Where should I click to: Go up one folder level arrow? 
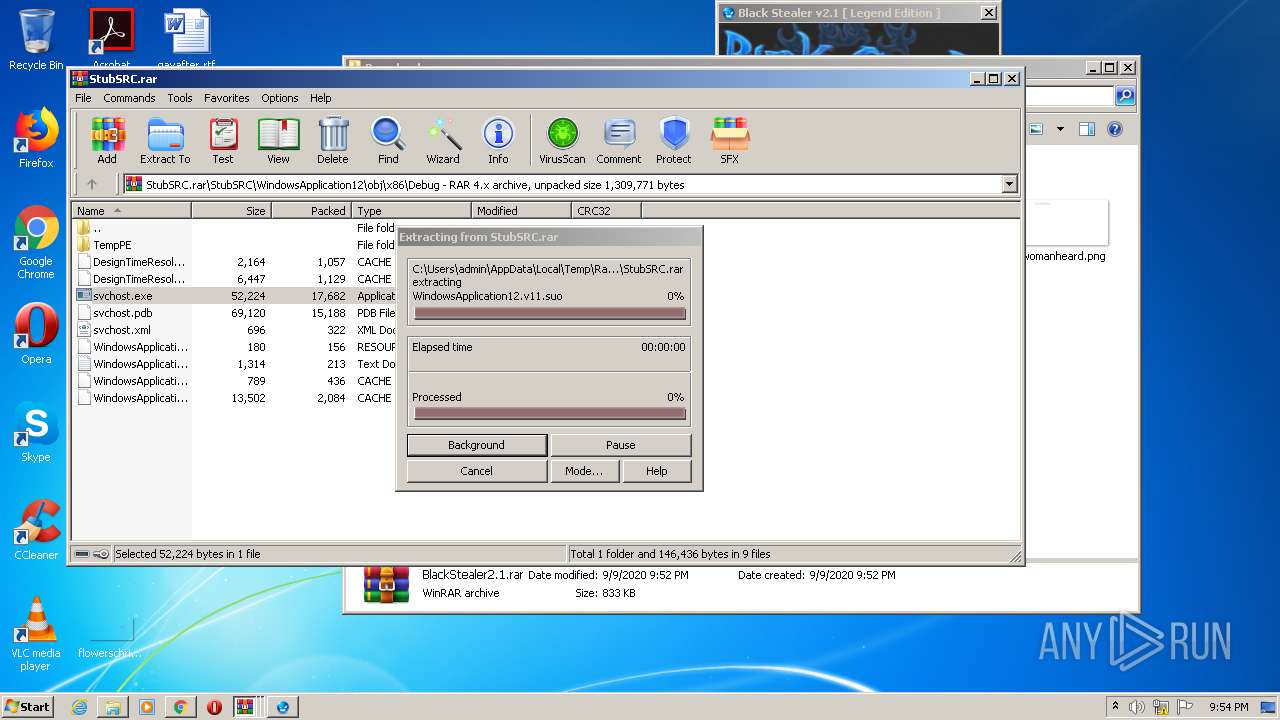[x=92, y=184]
